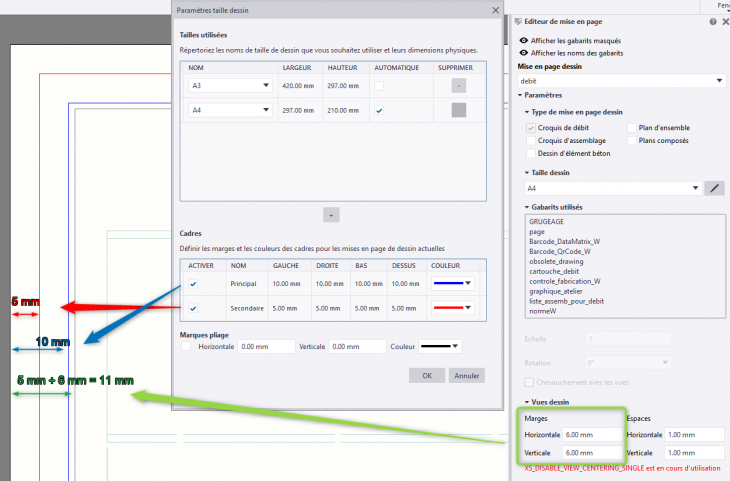Viewport: 730px width, 481px height.
Task: Select obsolete_drawing template
Action: tap(556, 262)
